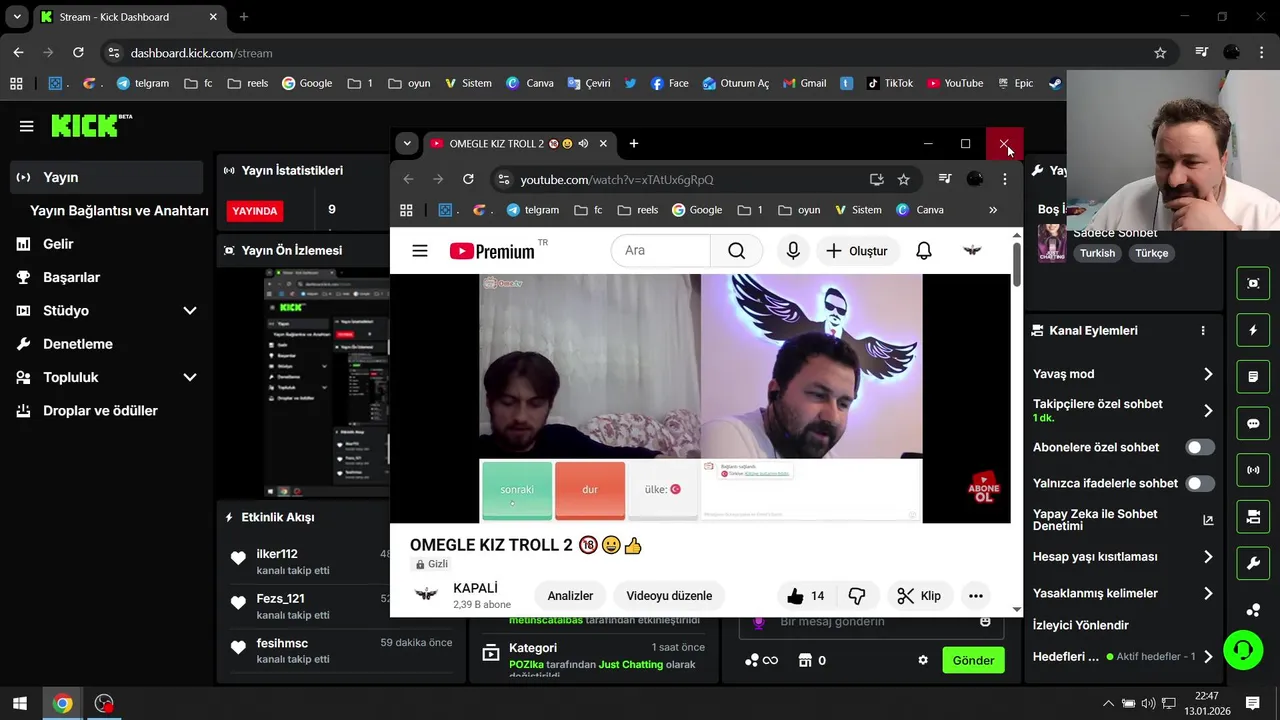Click the YouTube search magnifier button

[737, 251]
